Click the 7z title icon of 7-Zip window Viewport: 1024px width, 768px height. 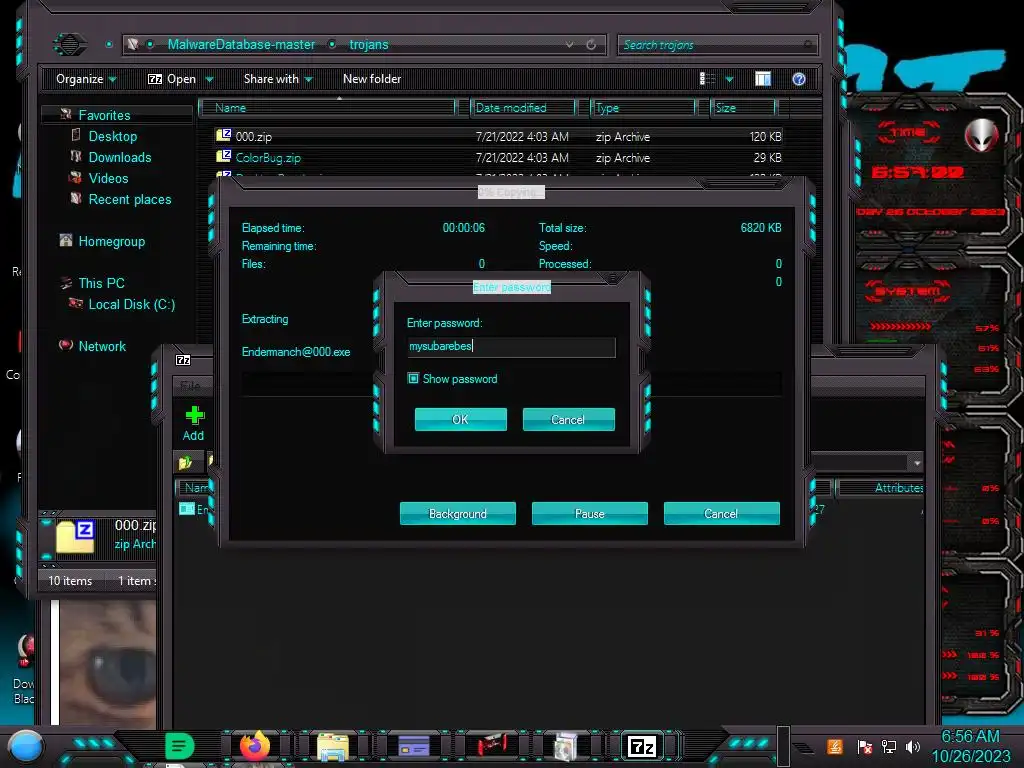tap(184, 360)
